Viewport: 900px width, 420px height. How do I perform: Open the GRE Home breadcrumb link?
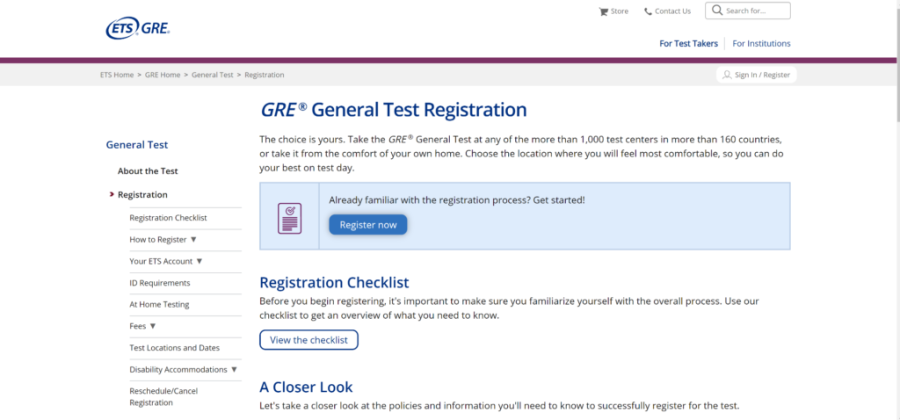(162, 75)
